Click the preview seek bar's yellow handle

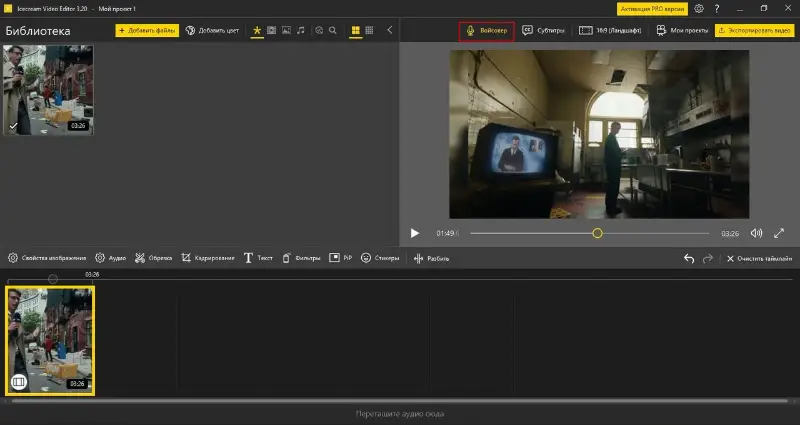pyautogui.click(x=597, y=233)
